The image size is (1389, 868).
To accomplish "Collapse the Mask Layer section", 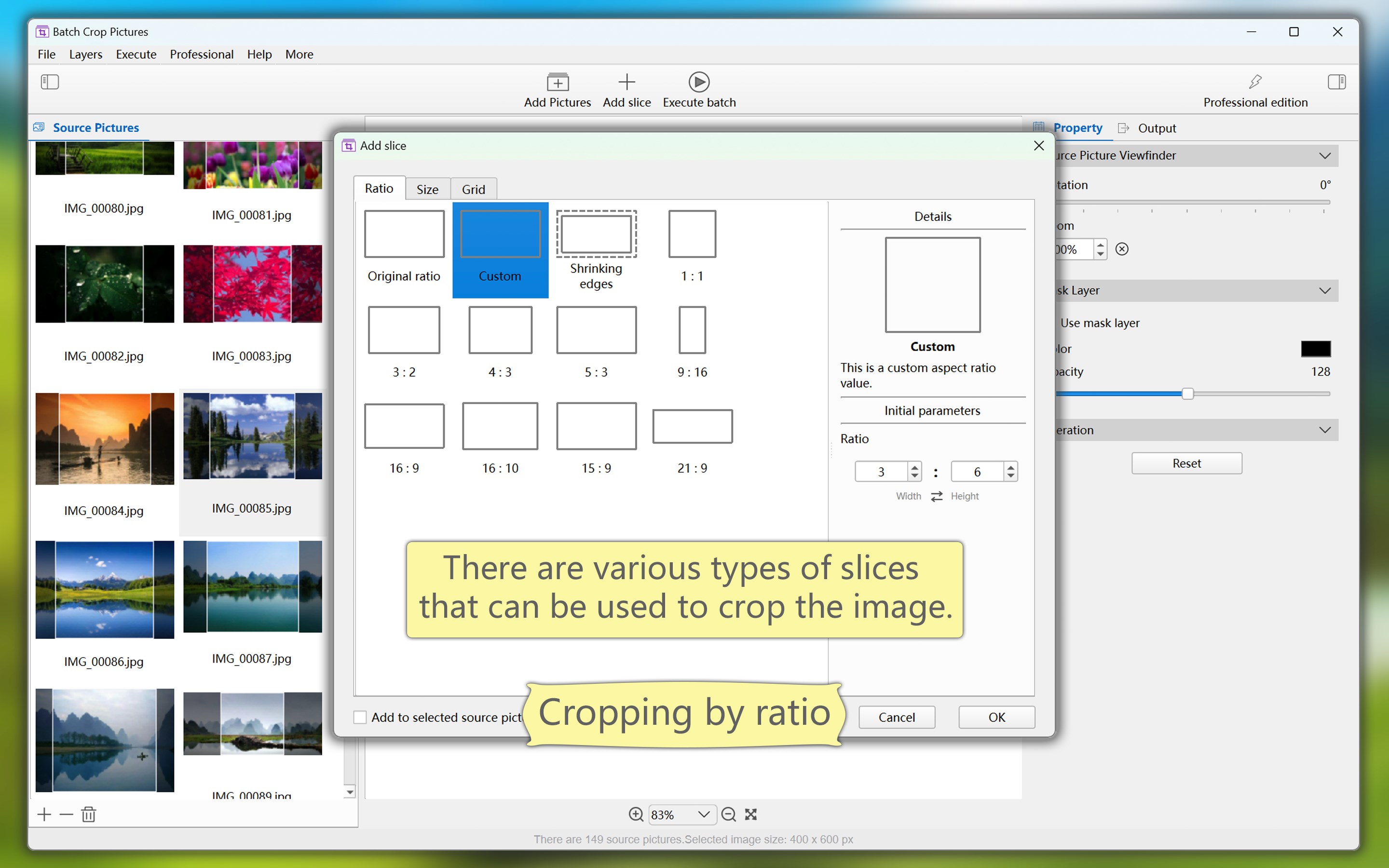I will tap(1324, 290).
